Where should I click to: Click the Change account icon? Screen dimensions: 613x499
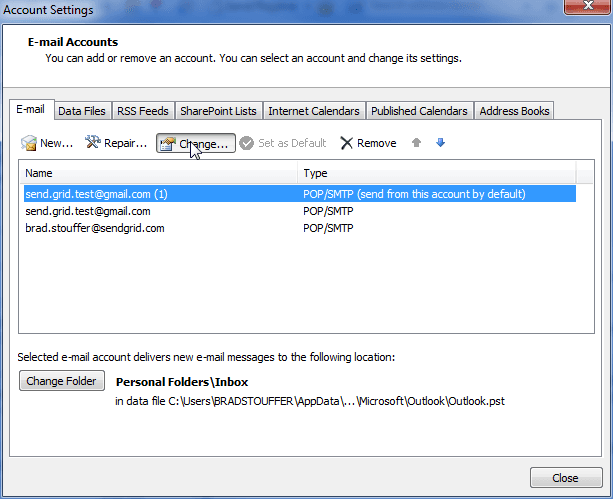point(167,144)
